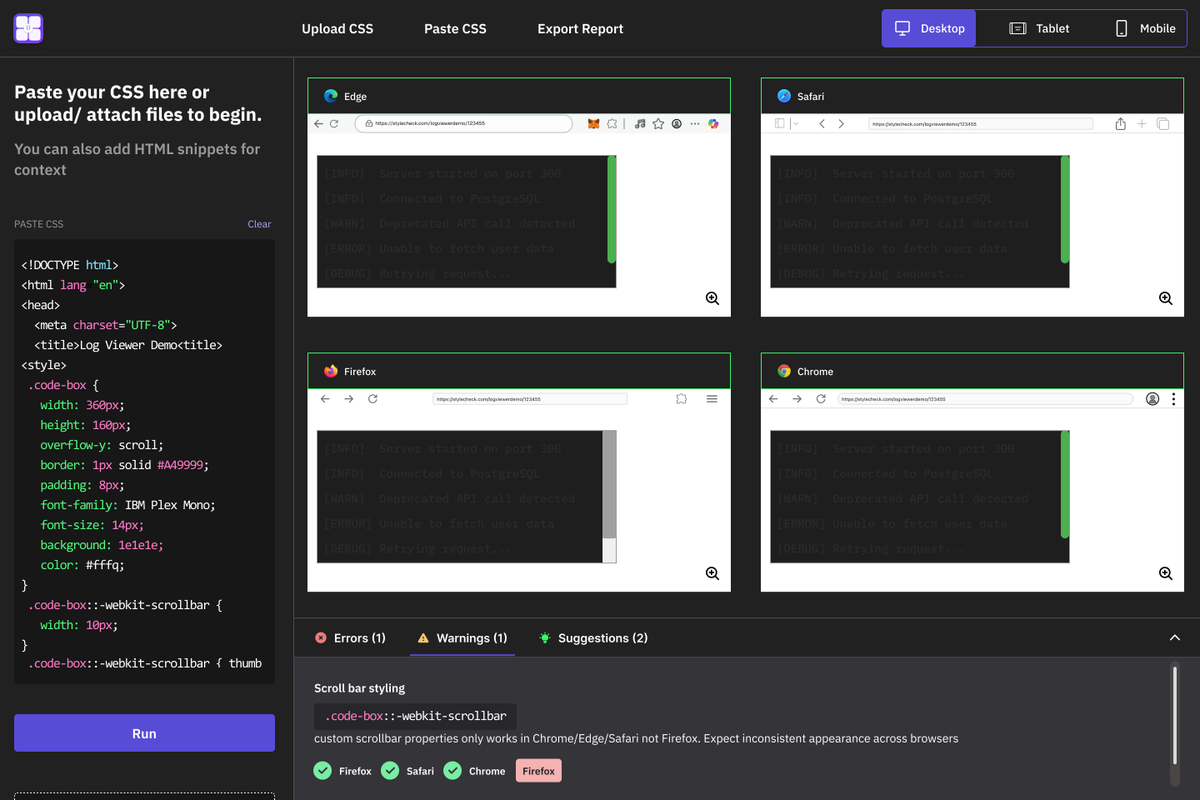Image resolution: width=1200 pixels, height=800 pixels.
Task: Click back arrow in Chrome preview
Action: click(773, 399)
